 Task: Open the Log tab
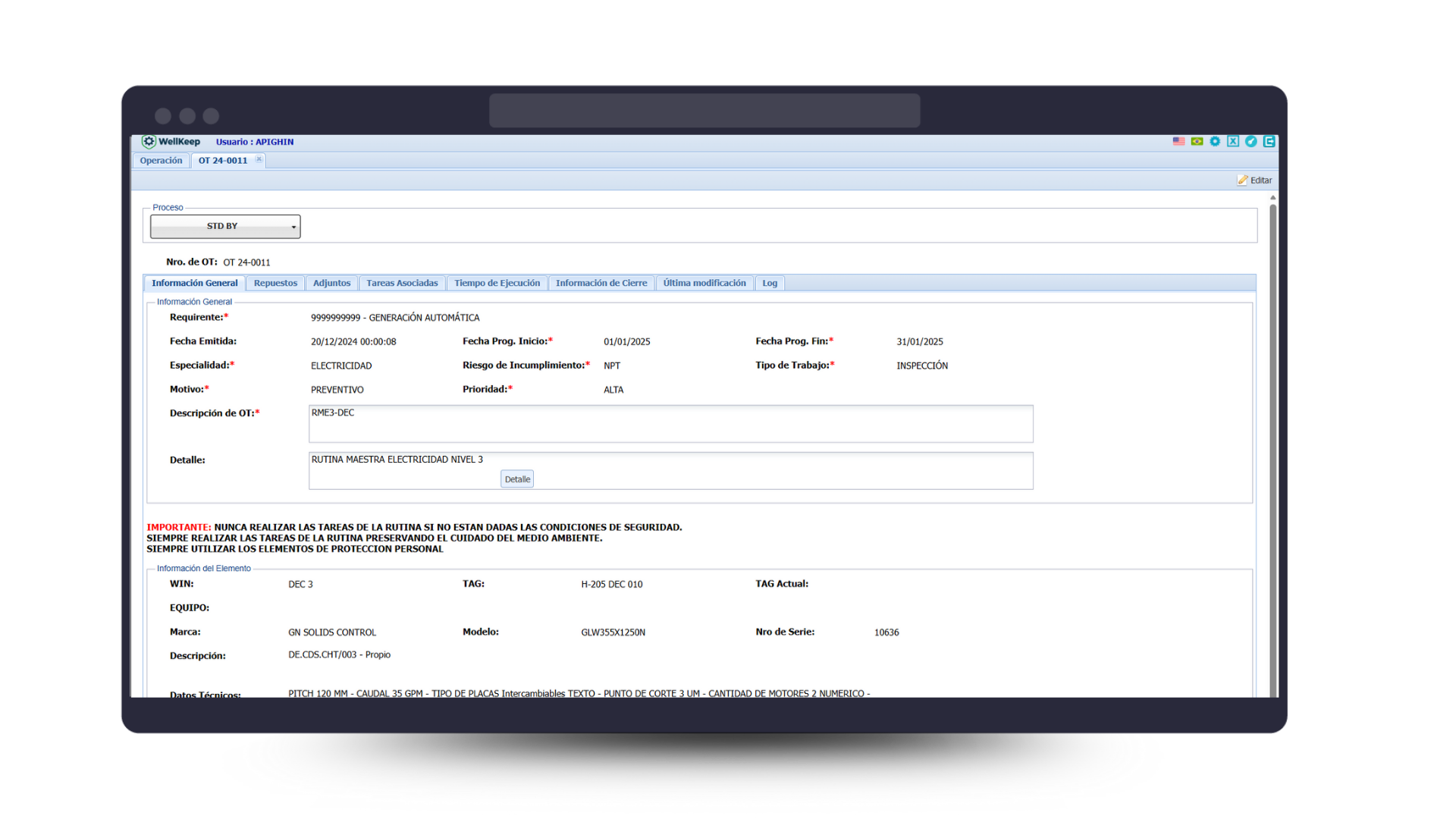click(x=770, y=284)
